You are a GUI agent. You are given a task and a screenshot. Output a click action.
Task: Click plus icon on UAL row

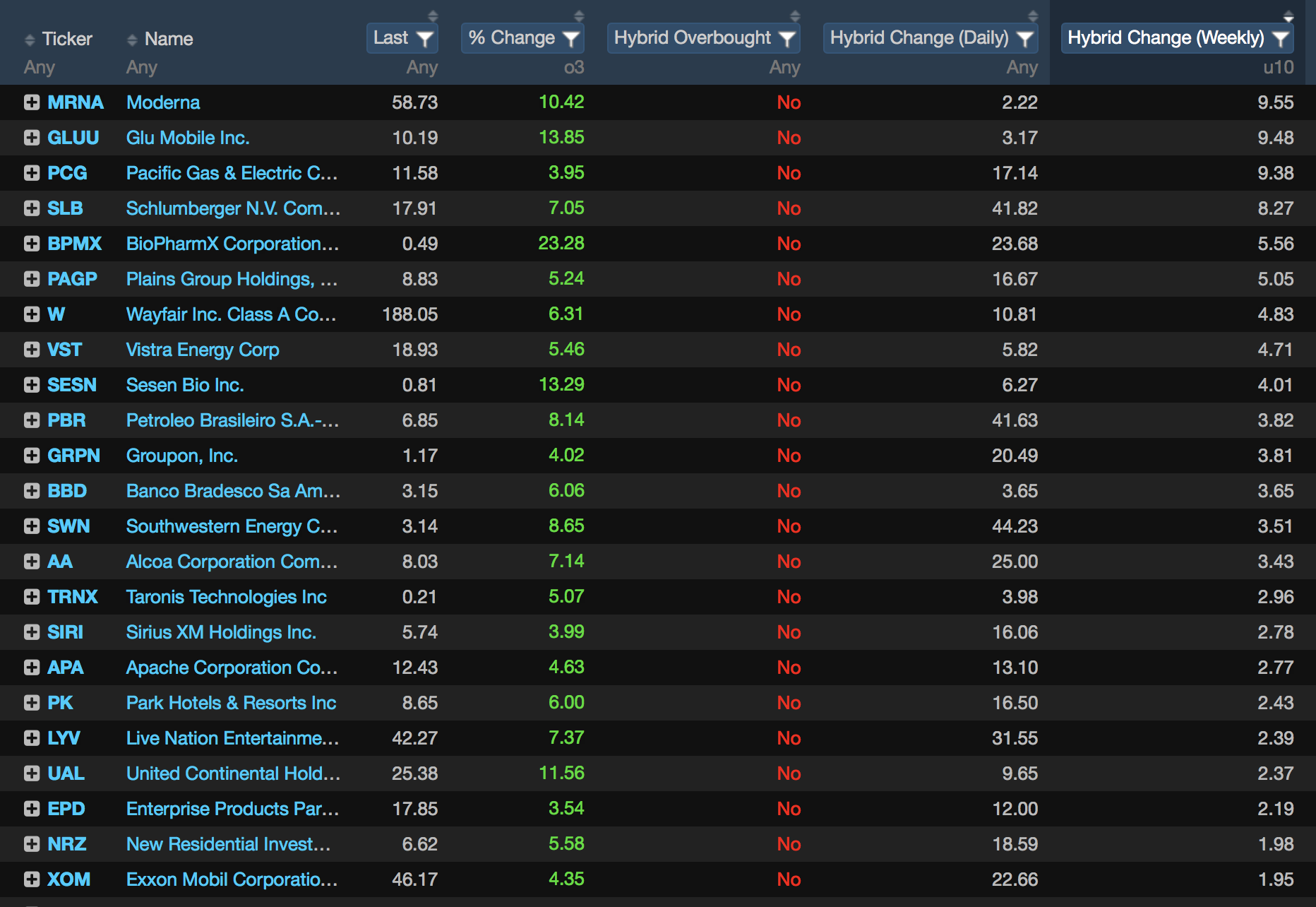coord(31,773)
